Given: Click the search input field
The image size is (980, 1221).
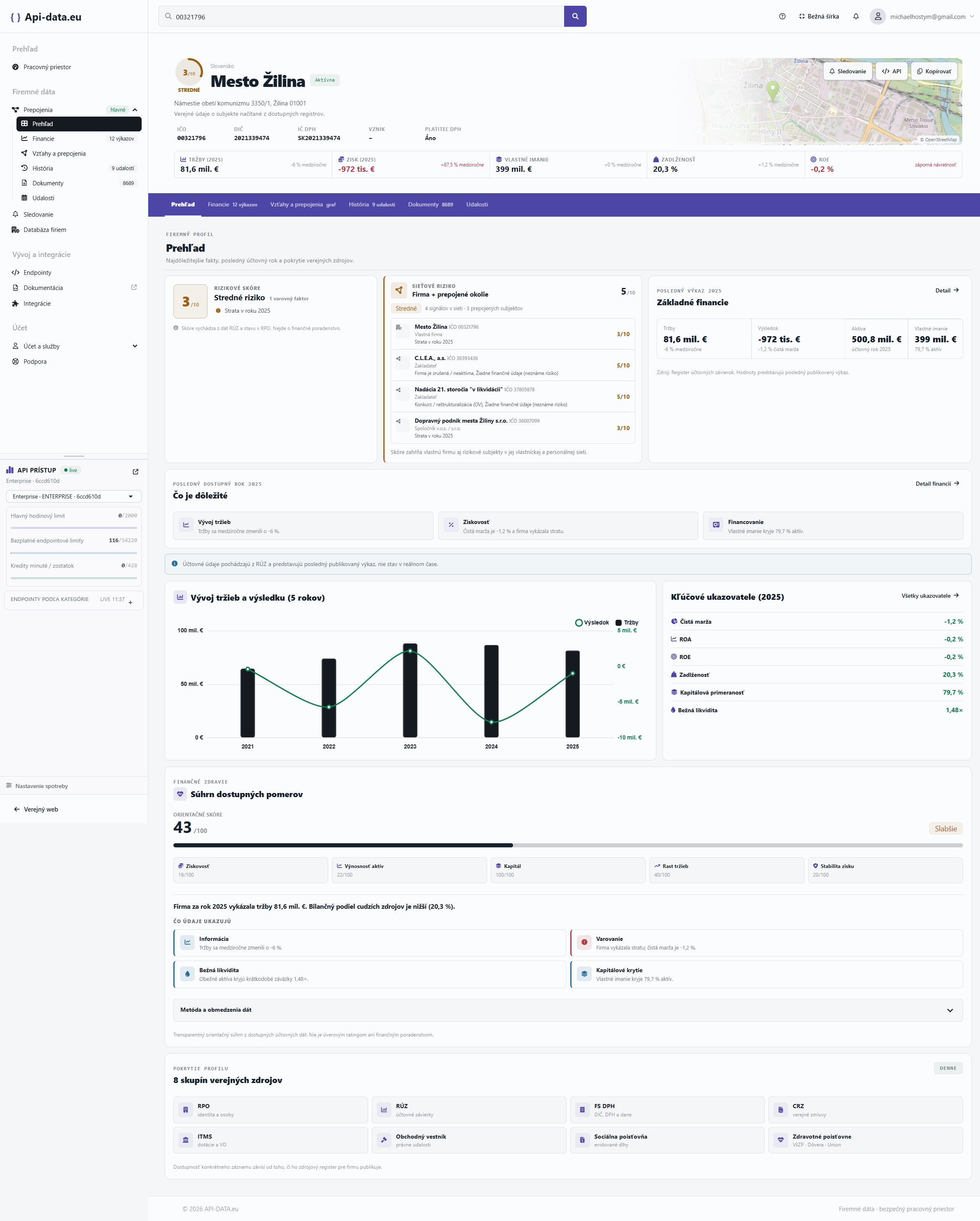Looking at the screenshot, I should point(361,16).
